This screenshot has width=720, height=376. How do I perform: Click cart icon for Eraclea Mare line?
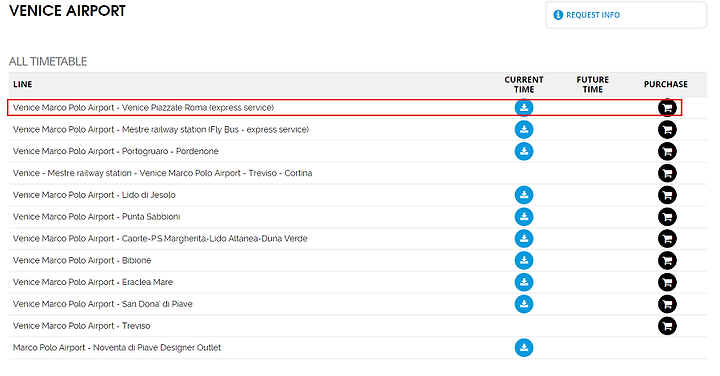[x=667, y=282]
